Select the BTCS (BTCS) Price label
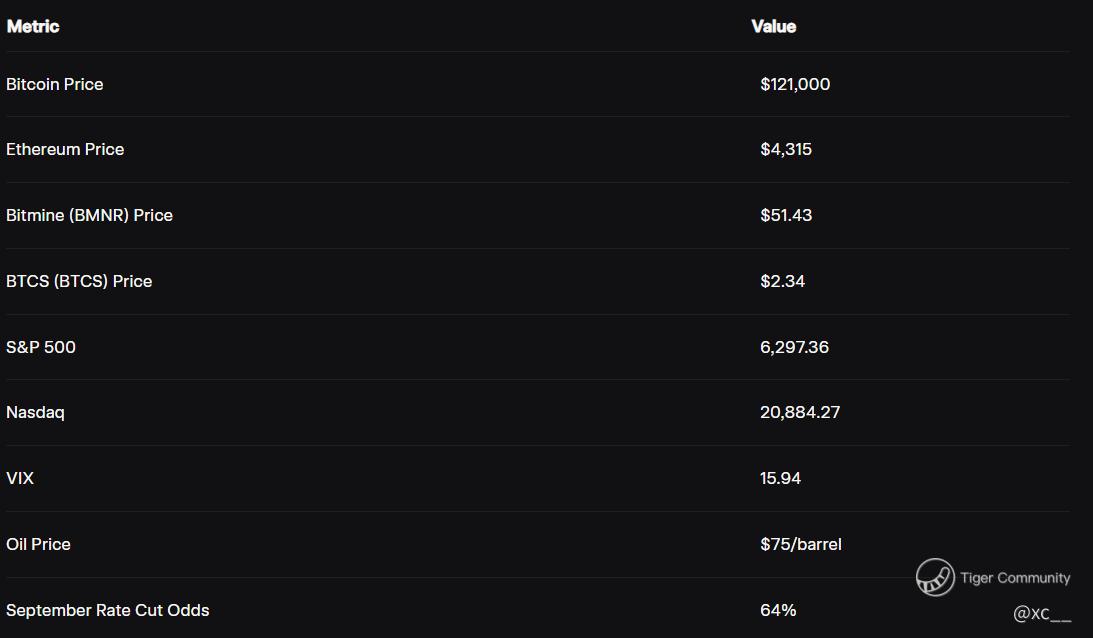1093x638 pixels. pos(79,281)
